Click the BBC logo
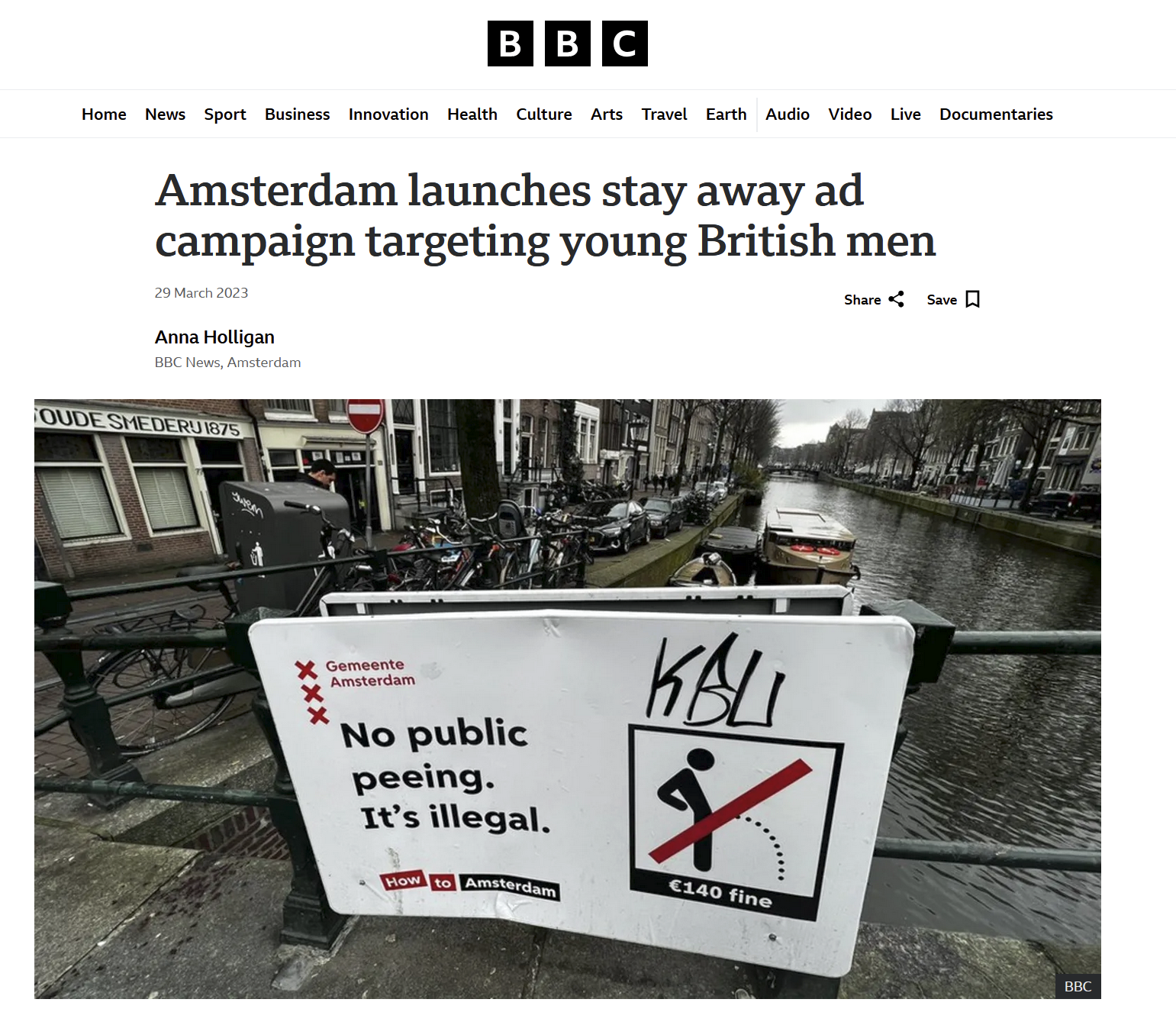 [x=567, y=44]
